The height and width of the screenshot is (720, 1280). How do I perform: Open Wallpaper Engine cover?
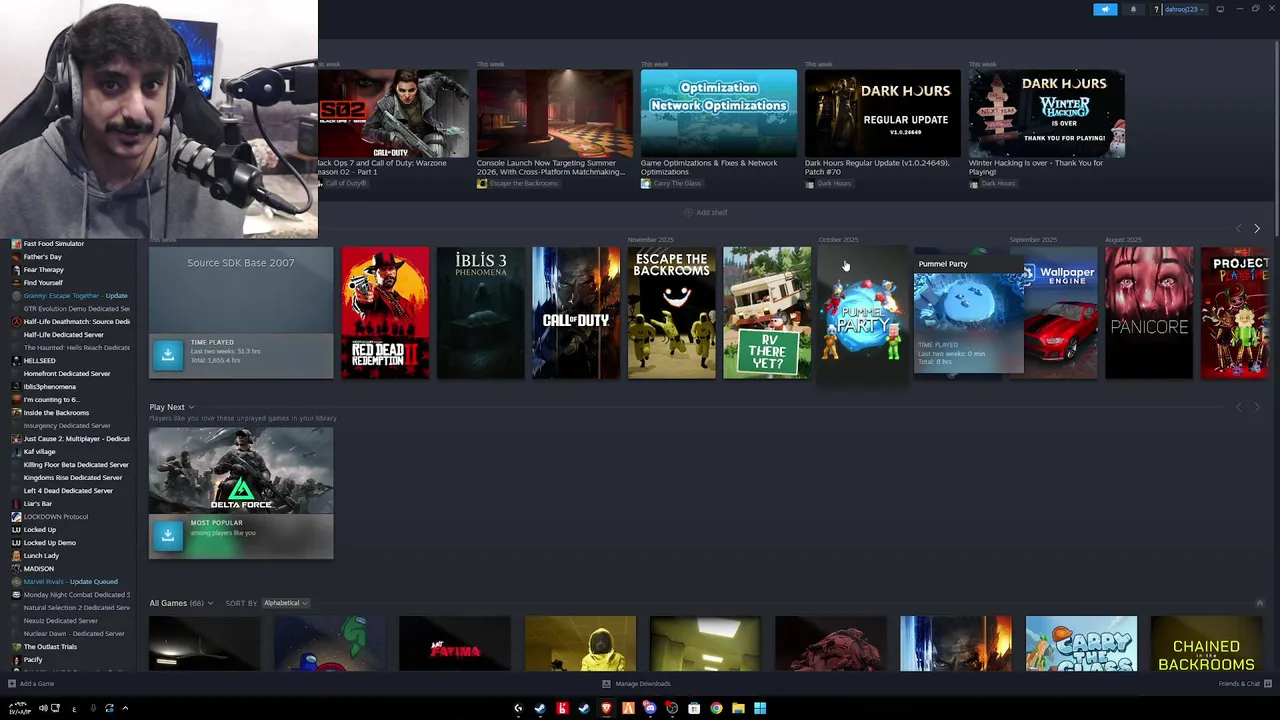coord(1062,312)
